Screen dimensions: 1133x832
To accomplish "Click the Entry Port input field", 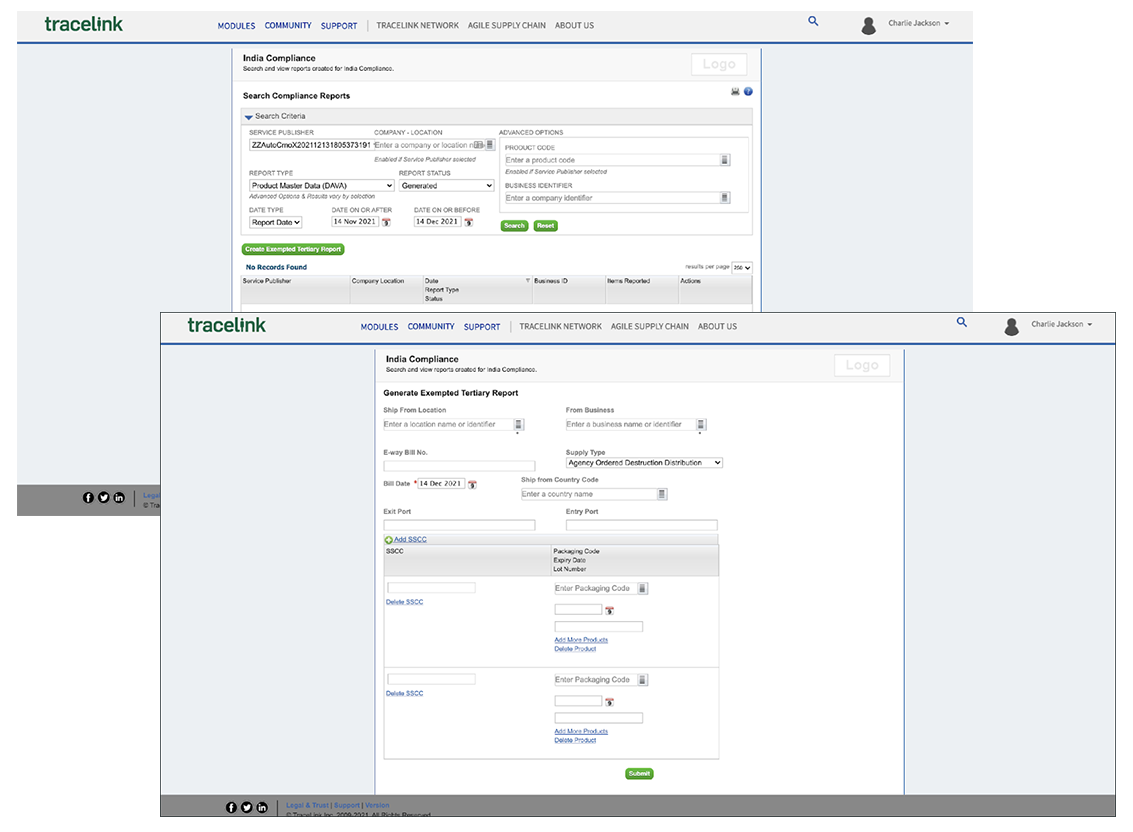I will (x=642, y=526).
